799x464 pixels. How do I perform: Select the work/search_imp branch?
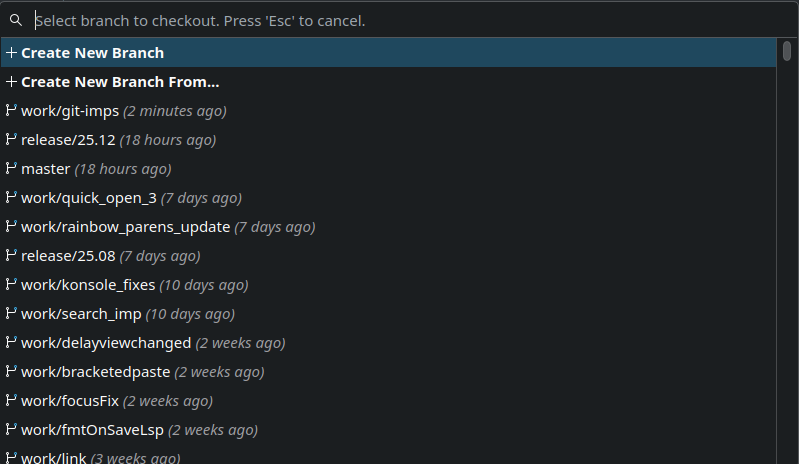(x=81, y=314)
